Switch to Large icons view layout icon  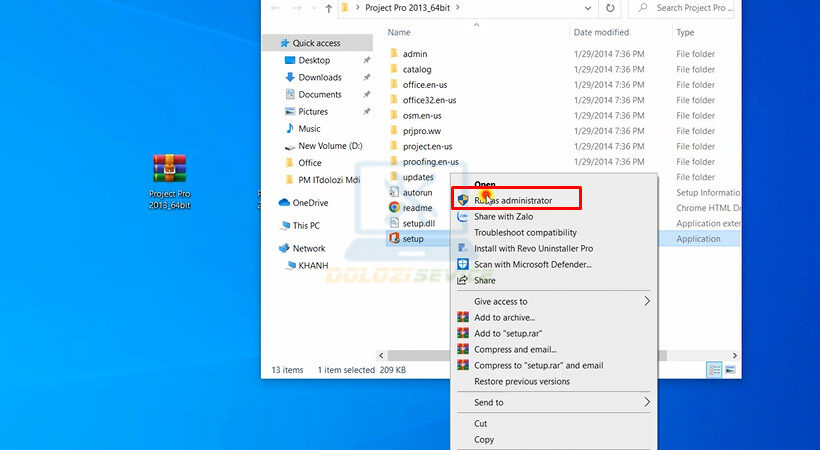click(x=730, y=370)
